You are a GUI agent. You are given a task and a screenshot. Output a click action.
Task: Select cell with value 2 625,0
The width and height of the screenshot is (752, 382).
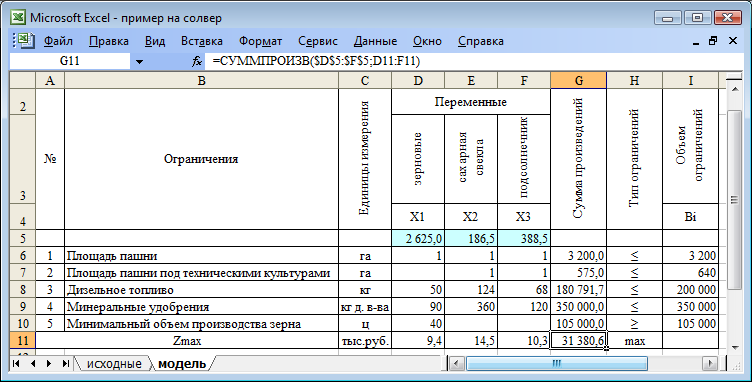point(418,238)
